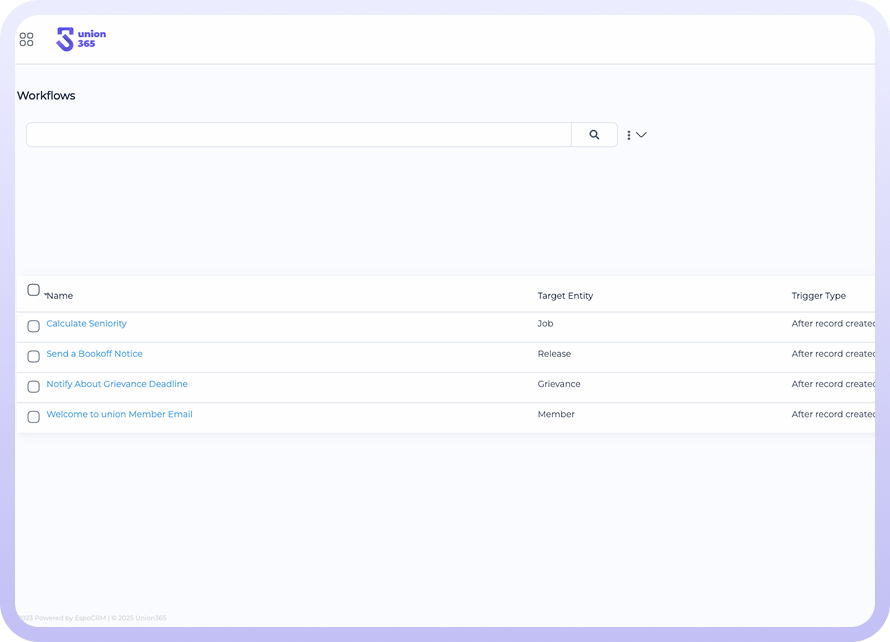
Task: Select the Send a Bookoff Notice checkbox
Action: 33,356
